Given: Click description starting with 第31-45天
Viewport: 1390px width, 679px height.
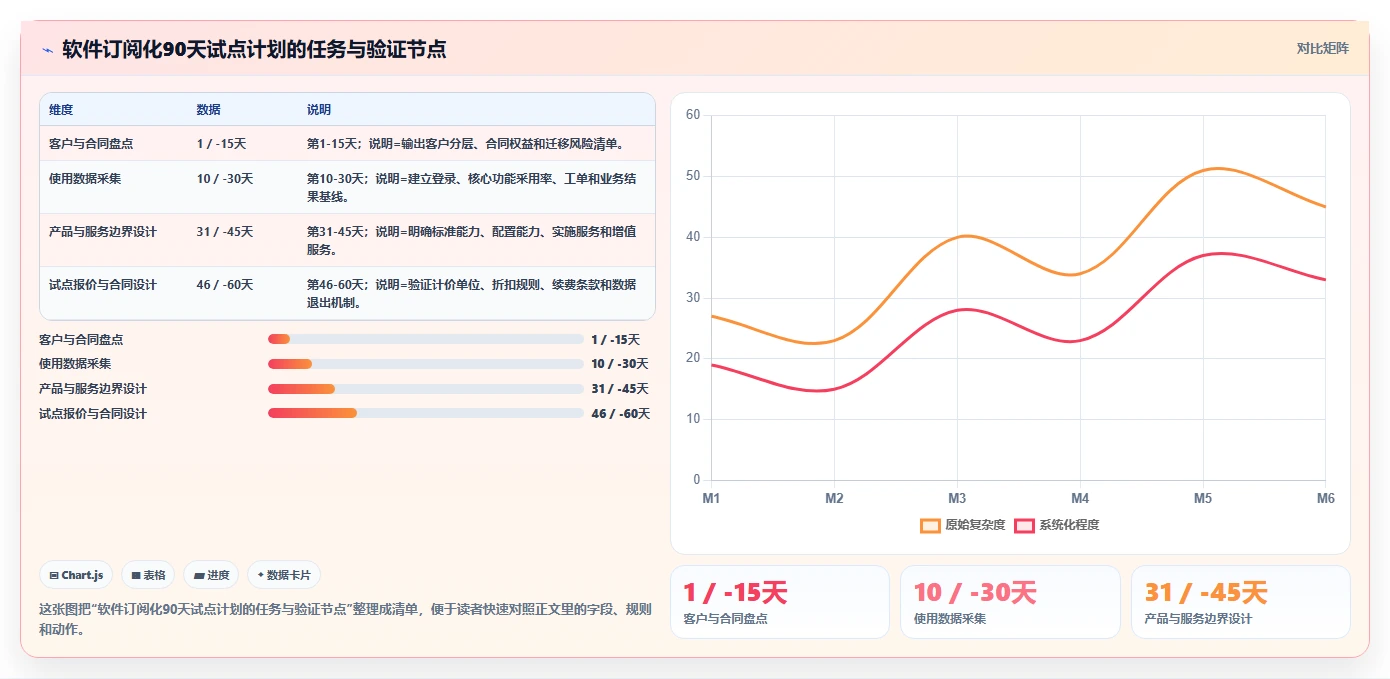Looking at the screenshot, I should click(x=472, y=241).
